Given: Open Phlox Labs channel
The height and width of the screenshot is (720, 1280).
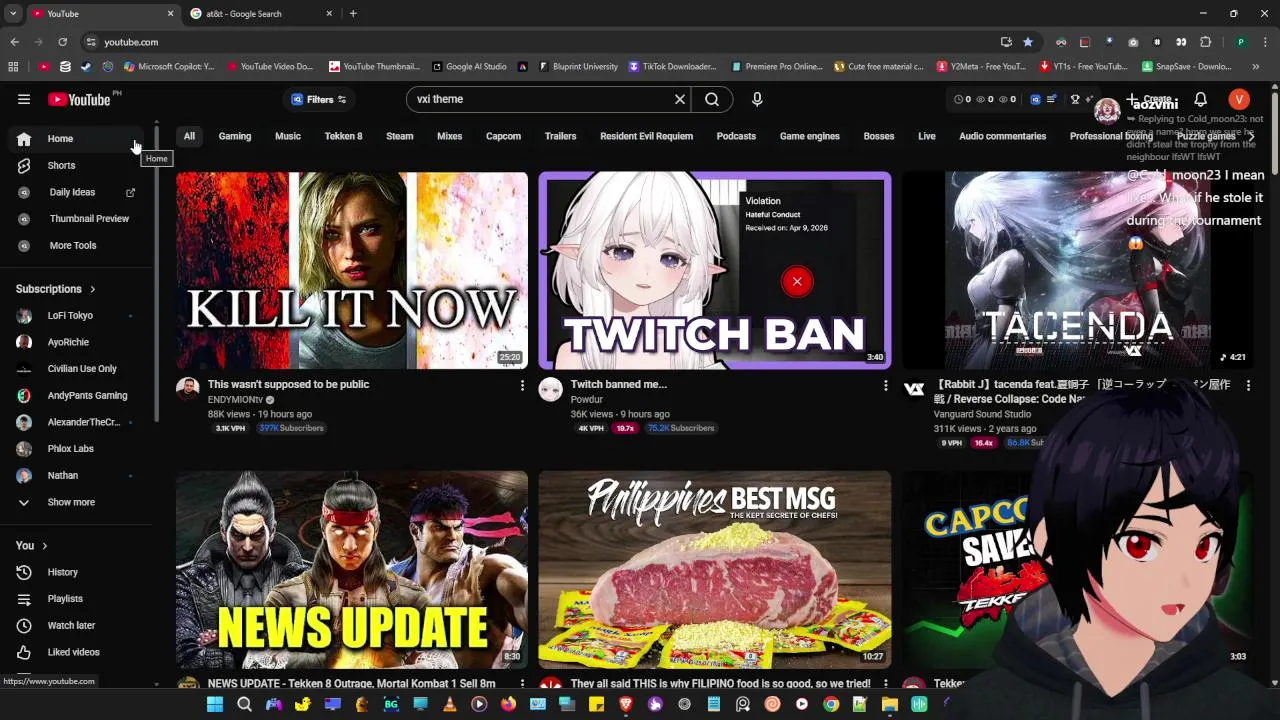Looking at the screenshot, I should 75,448.
